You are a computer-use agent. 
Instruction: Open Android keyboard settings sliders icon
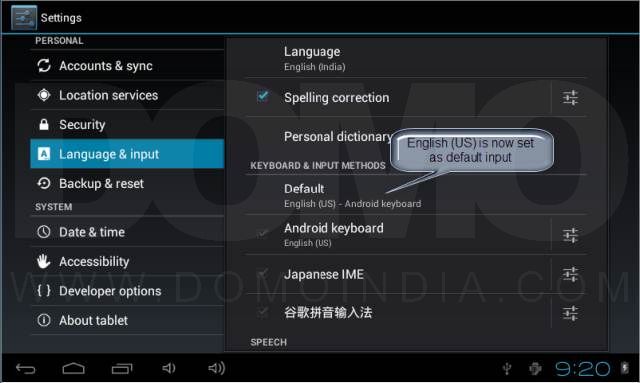coord(570,235)
